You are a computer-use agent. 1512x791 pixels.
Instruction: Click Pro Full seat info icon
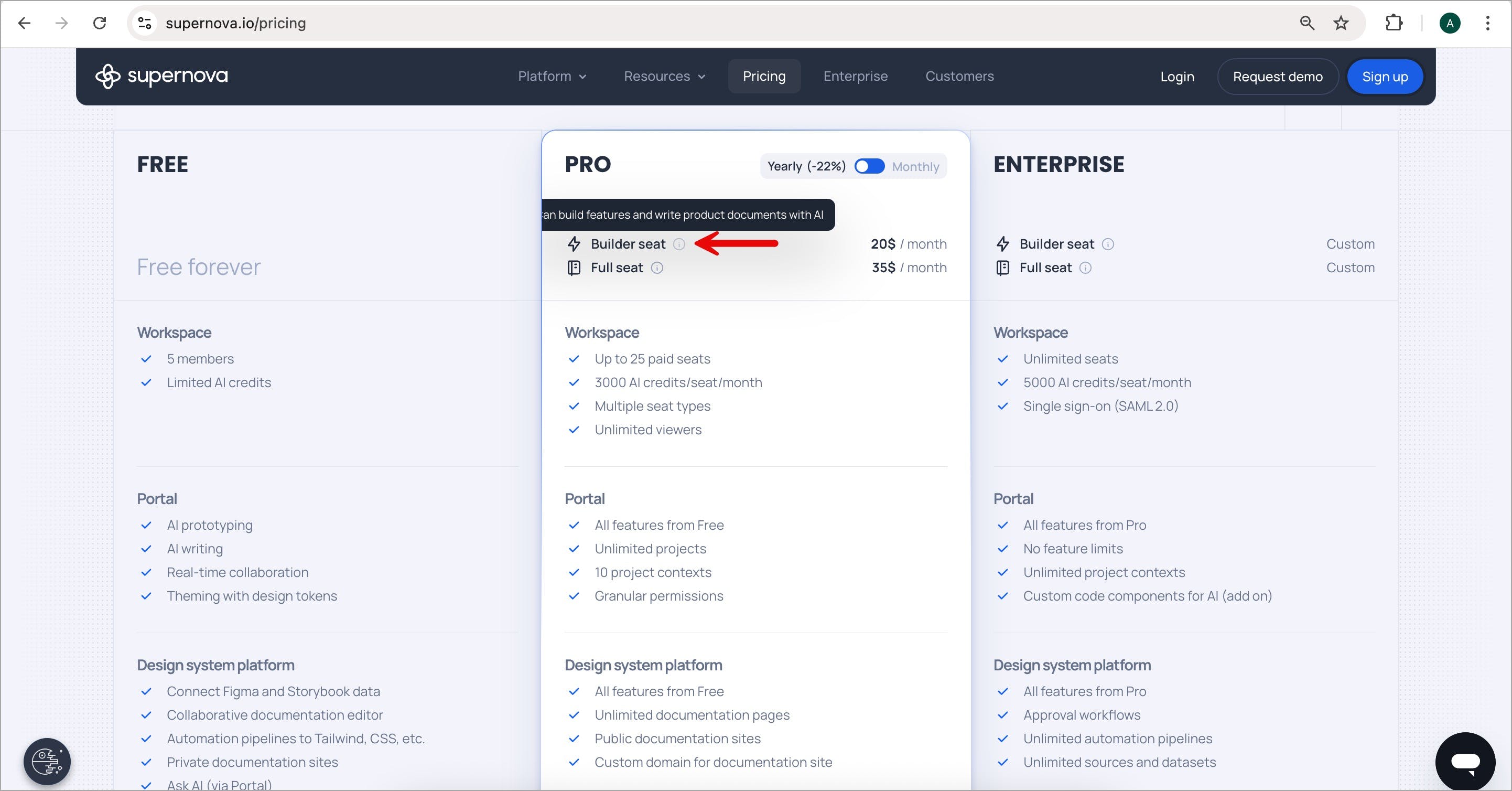click(657, 269)
